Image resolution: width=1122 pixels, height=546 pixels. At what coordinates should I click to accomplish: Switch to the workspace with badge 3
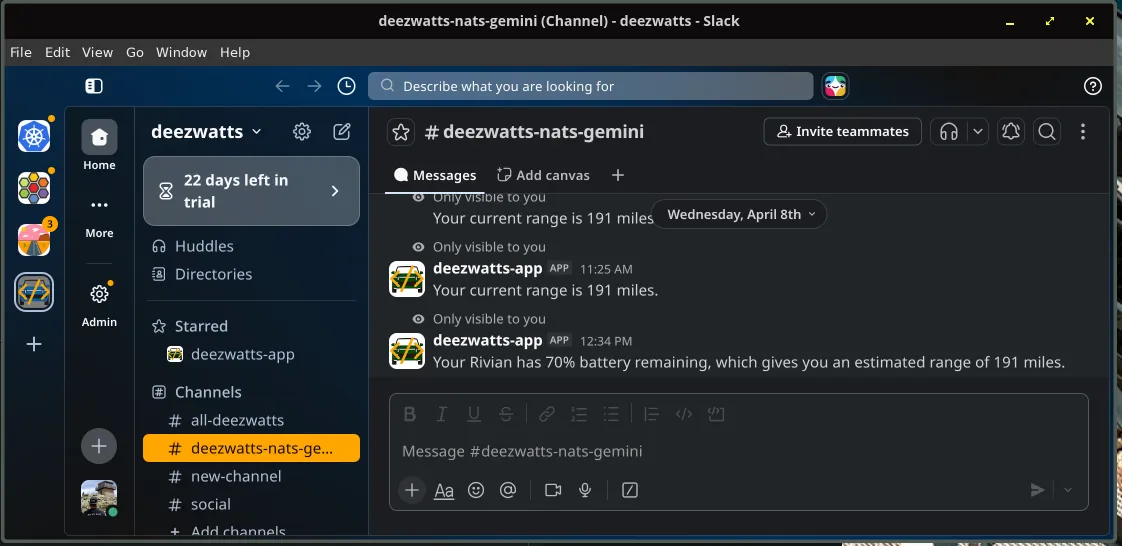tap(34, 240)
